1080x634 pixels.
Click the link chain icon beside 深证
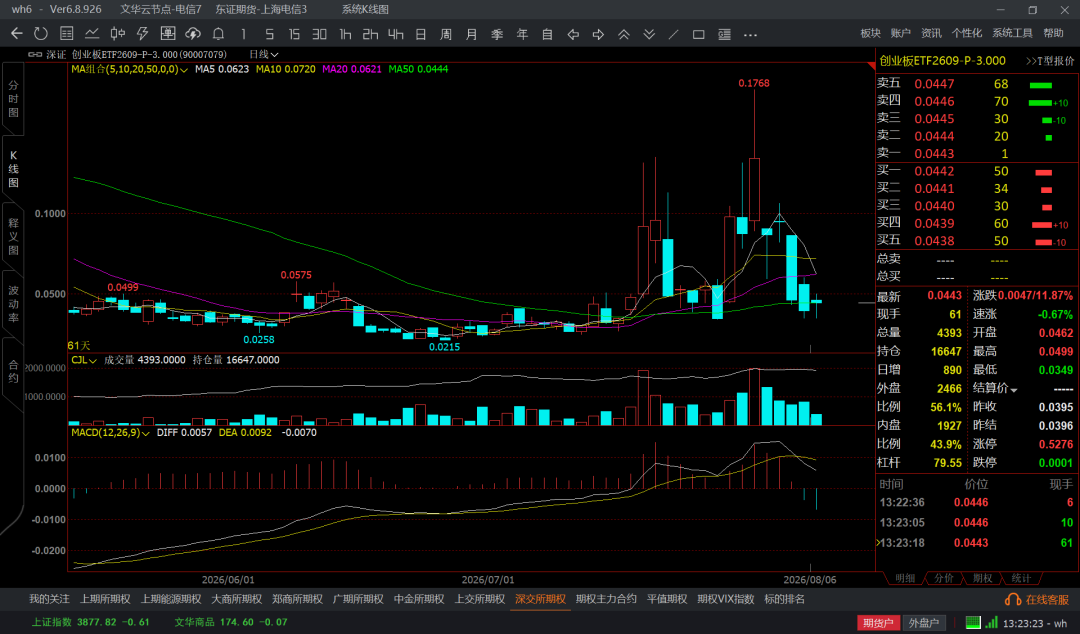(x=35, y=54)
